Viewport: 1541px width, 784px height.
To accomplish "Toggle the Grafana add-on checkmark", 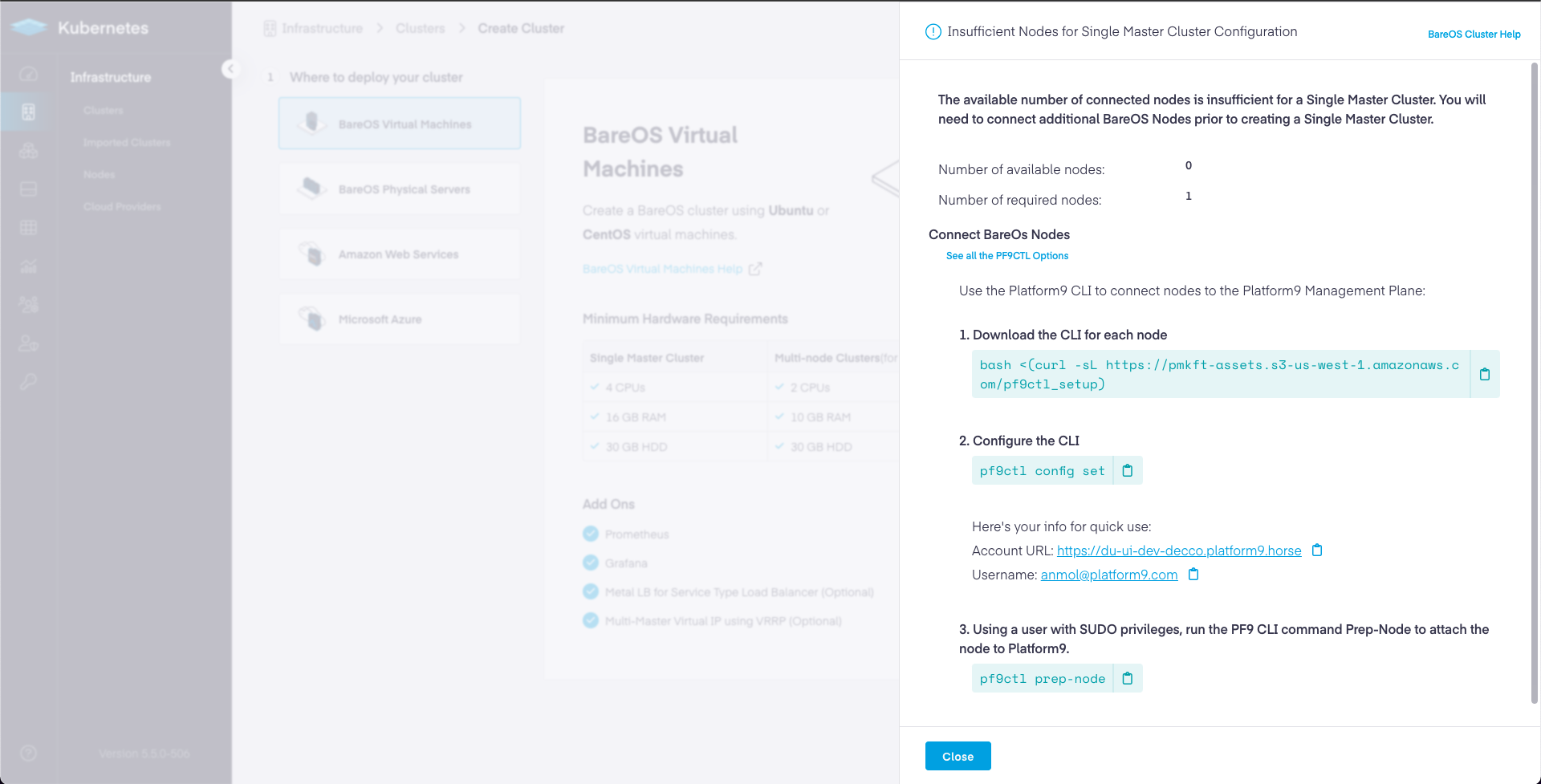I will click(591, 563).
